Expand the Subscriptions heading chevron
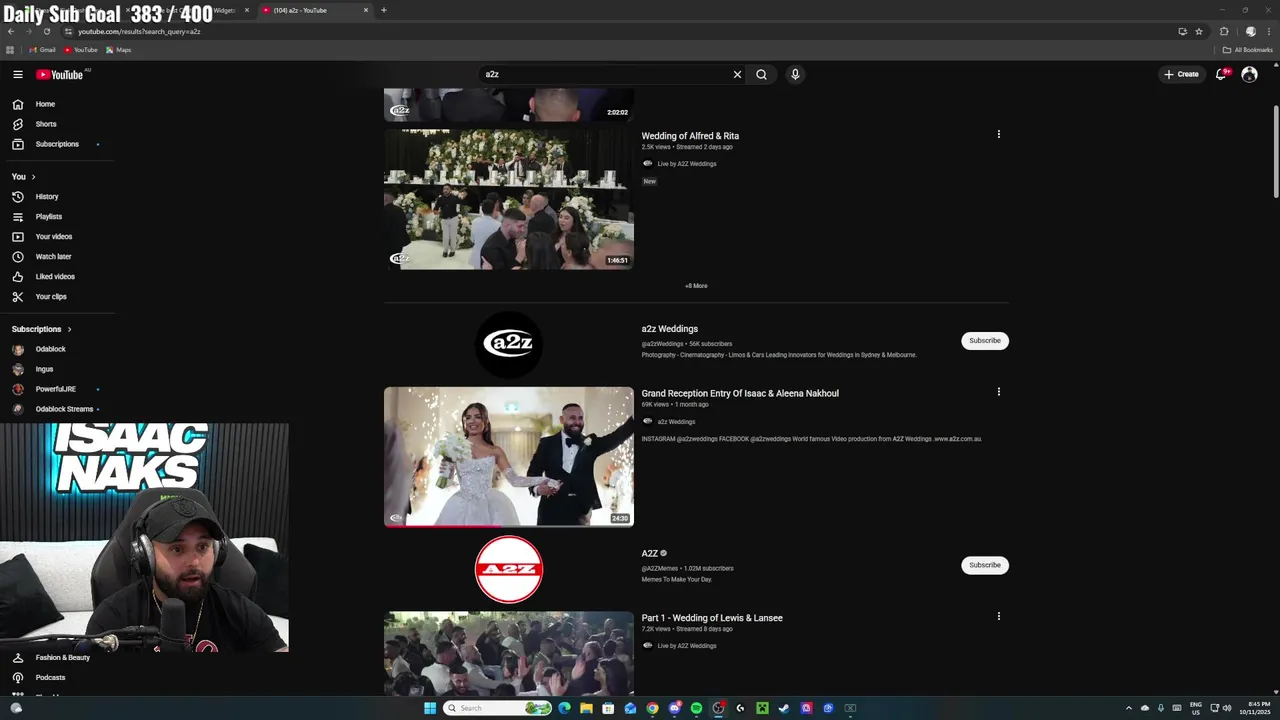 point(69,329)
